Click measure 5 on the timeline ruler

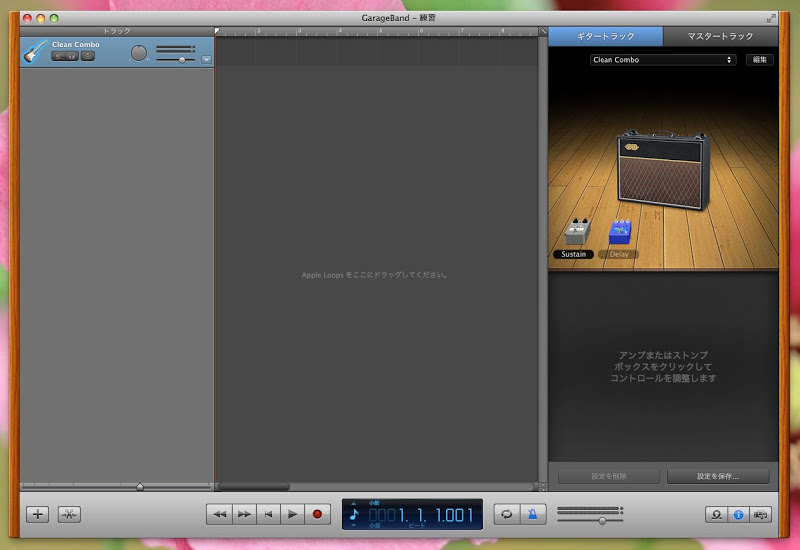(x=380, y=31)
